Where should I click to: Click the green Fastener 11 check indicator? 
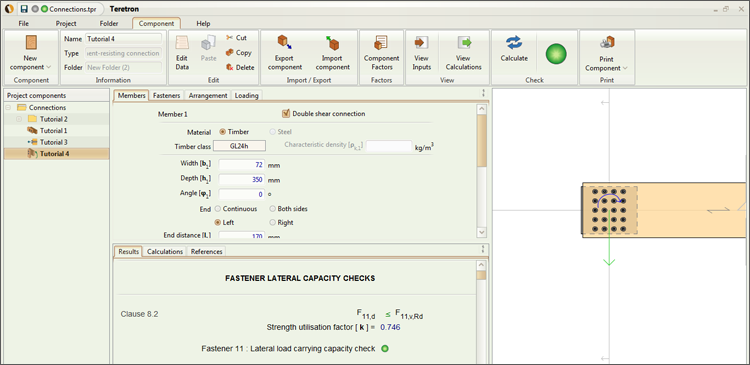pos(385,349)
